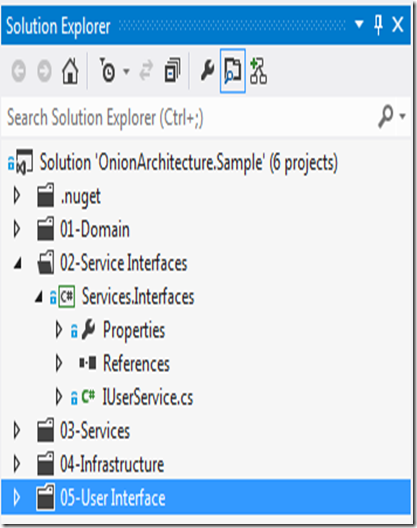417x528 pixels.
Task: Expand the 01-Domain folder
Action: [17, 229]
